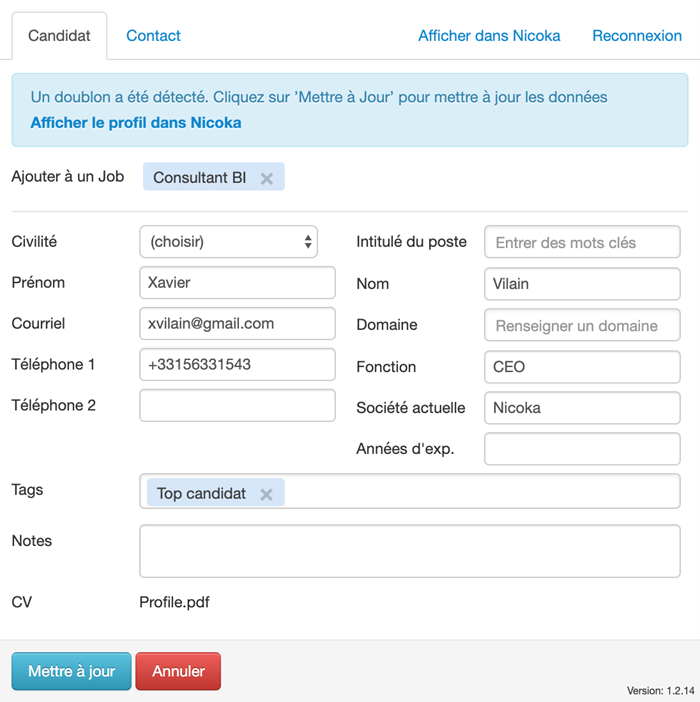700x702 pixels.
Task: Click the Notes text area
Action: point(410,551)
